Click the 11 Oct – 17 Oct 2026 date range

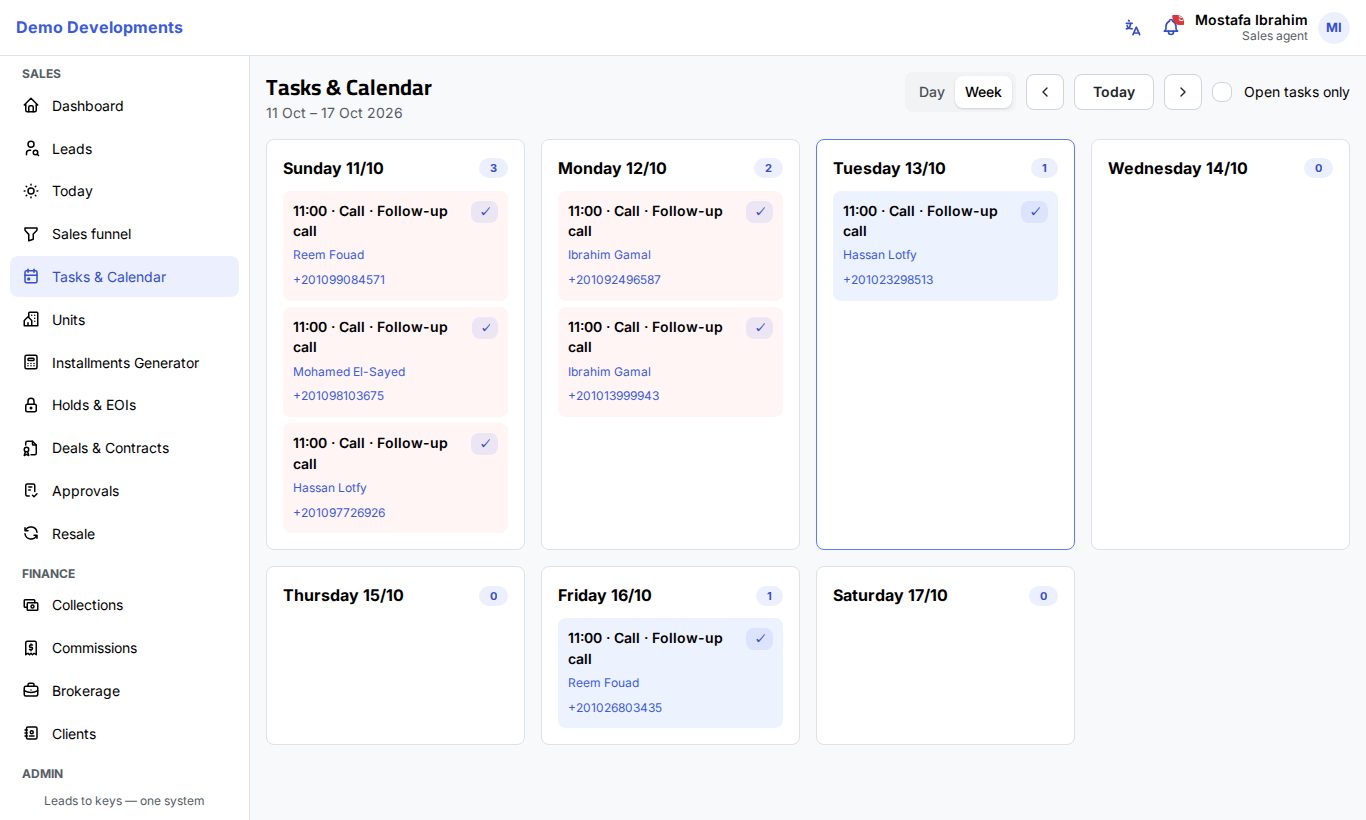pyautogui.click(x=334, y=113)
